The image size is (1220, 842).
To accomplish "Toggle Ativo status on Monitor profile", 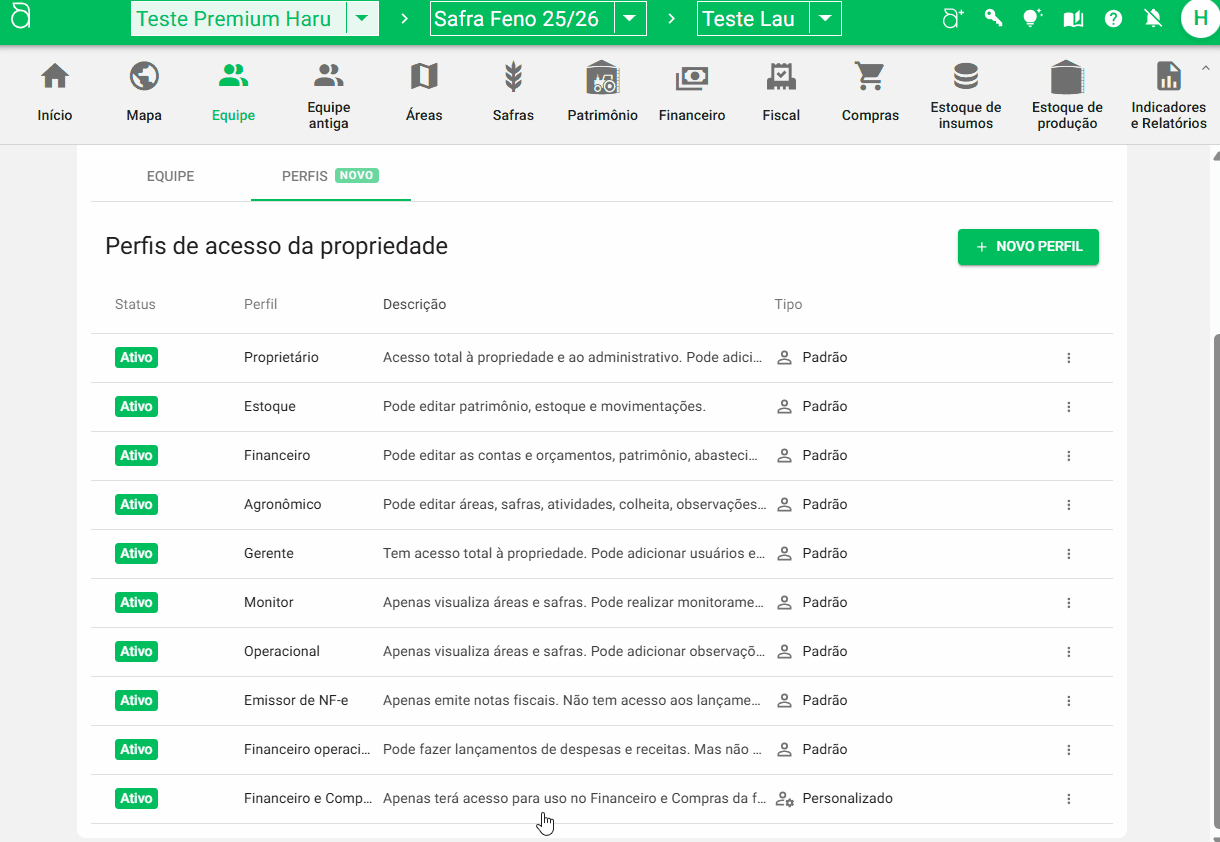I will (x=136, y=602).
